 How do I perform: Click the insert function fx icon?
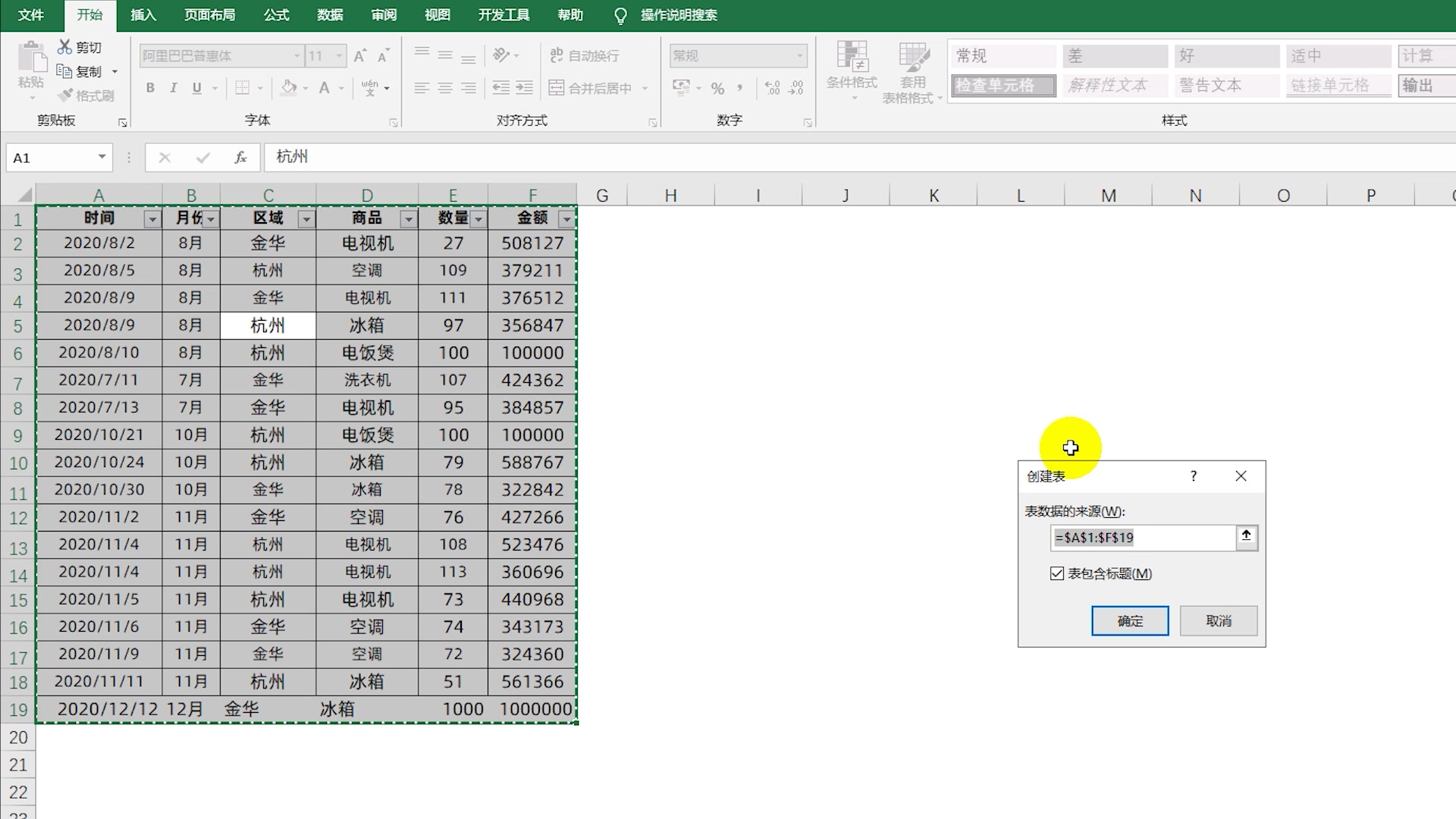[240, 158]
